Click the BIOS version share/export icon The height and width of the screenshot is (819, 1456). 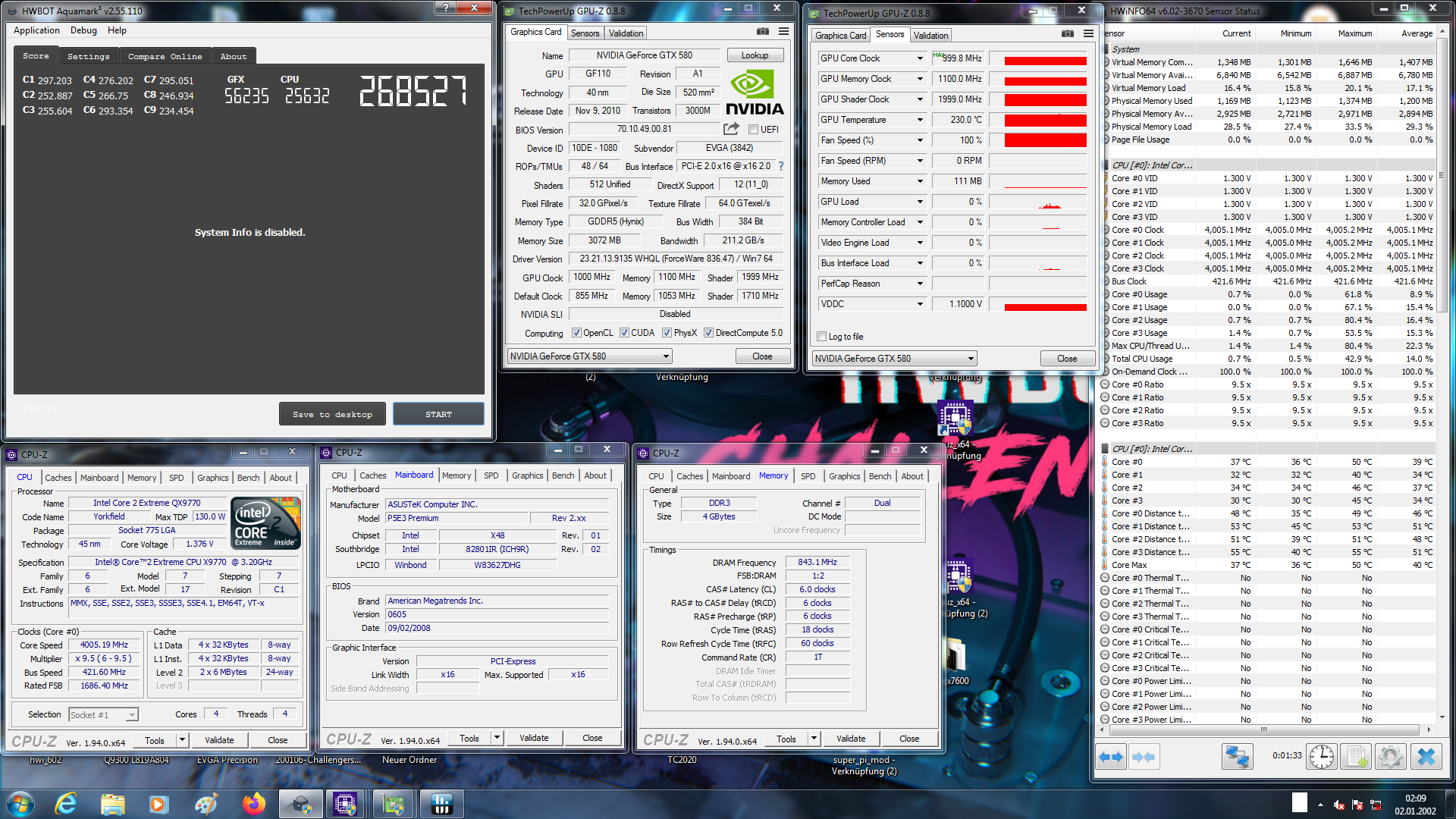pyautogui.click(x=731, y=129)
